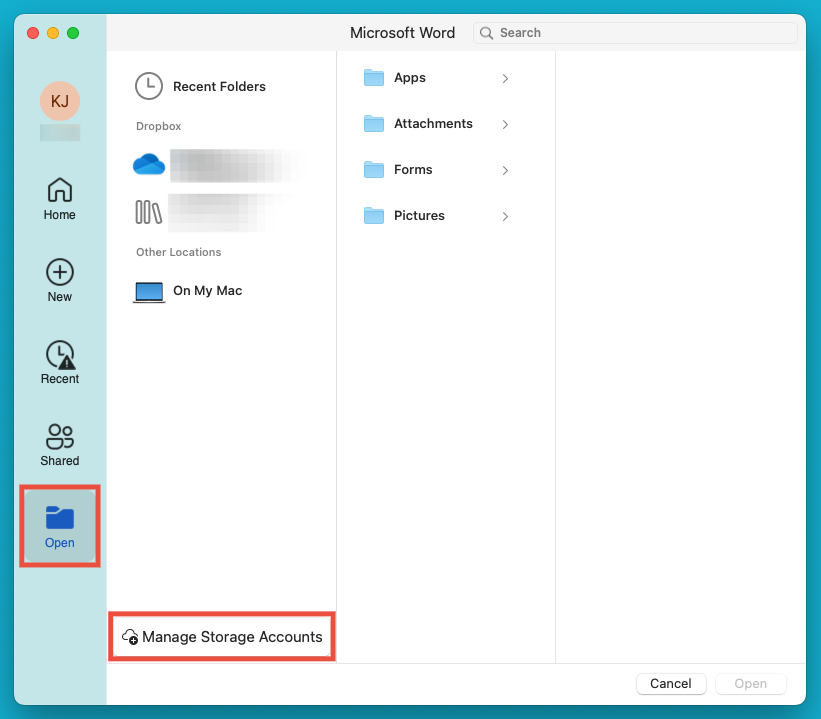
Task: Open the Pictures folder with its chevron
Action: [x=505, y=215]
